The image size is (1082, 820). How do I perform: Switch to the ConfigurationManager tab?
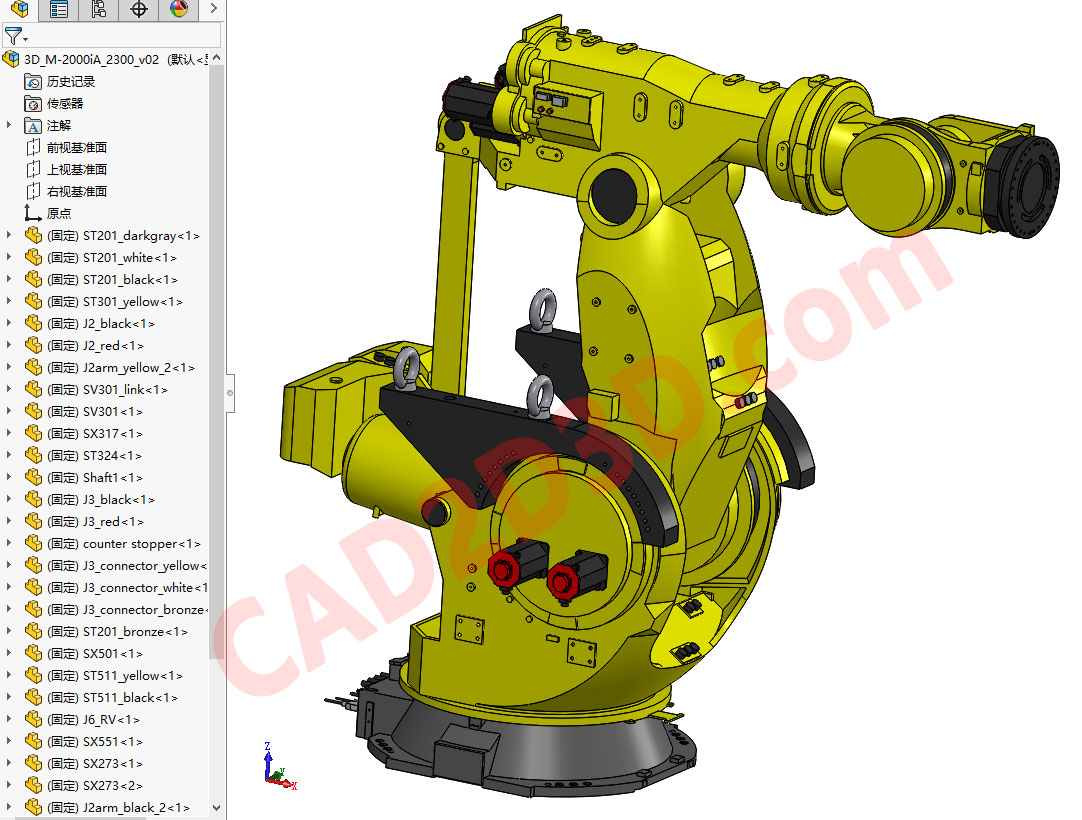coord(98,10)
